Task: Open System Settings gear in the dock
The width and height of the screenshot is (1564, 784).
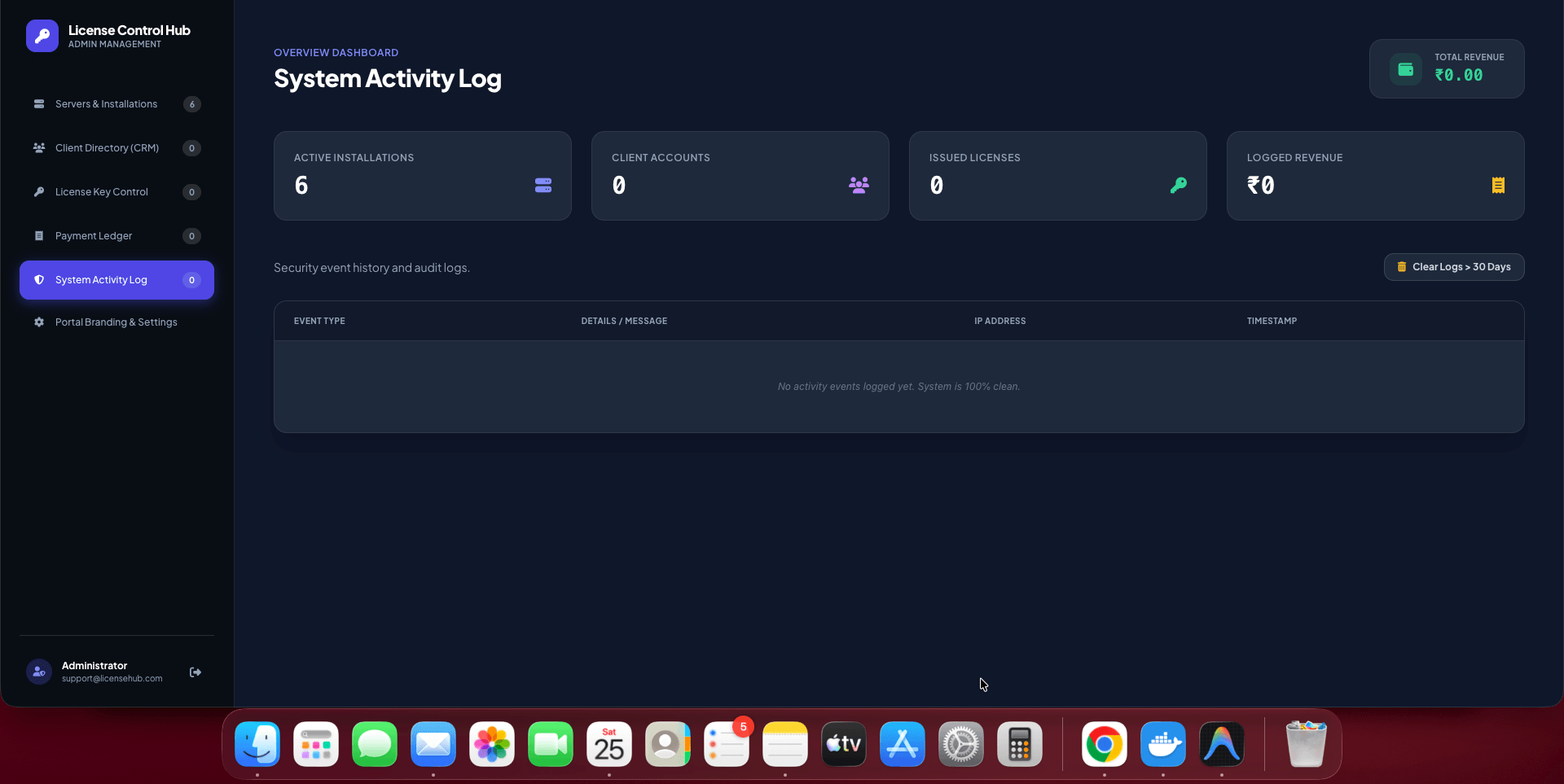Action: pos(961,744)
